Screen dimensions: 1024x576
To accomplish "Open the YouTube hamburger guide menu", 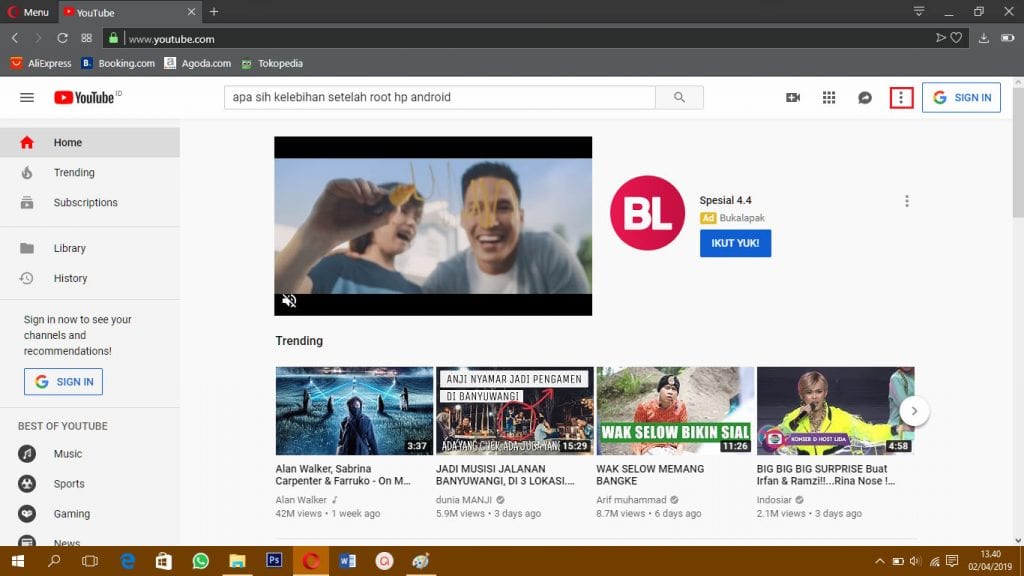I will 27,97.
